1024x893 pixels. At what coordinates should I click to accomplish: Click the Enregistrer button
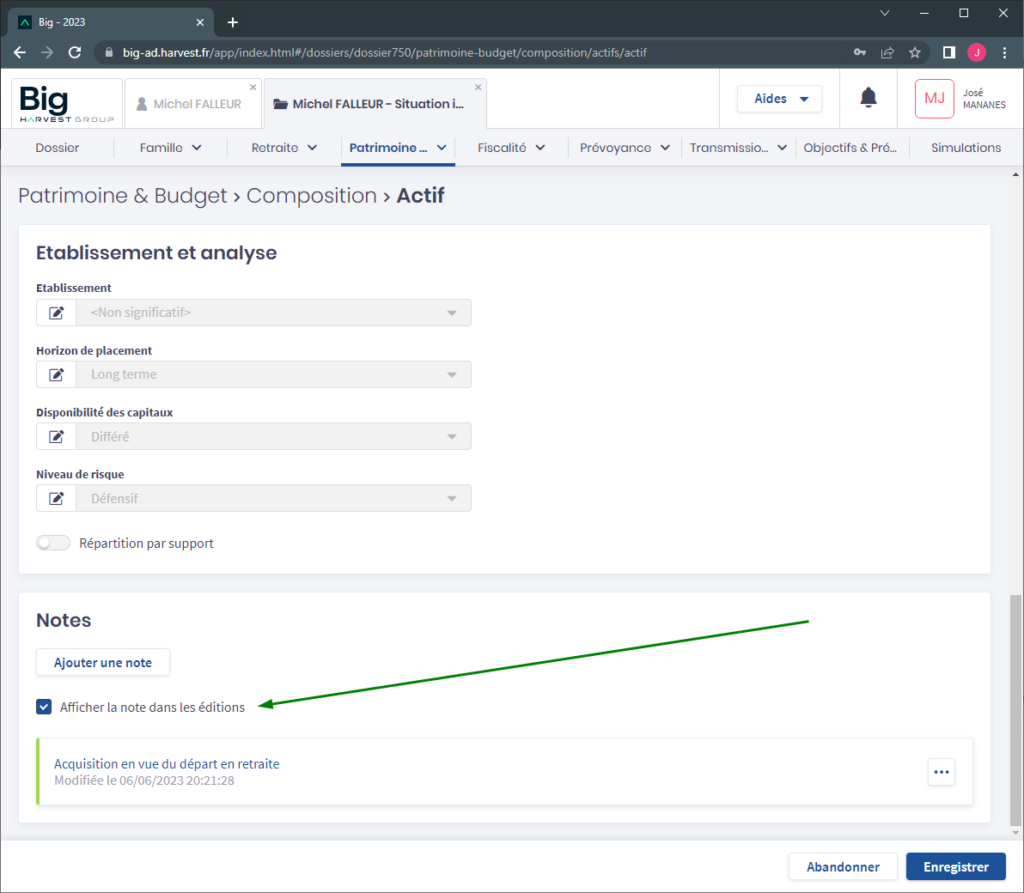point(955,867)
